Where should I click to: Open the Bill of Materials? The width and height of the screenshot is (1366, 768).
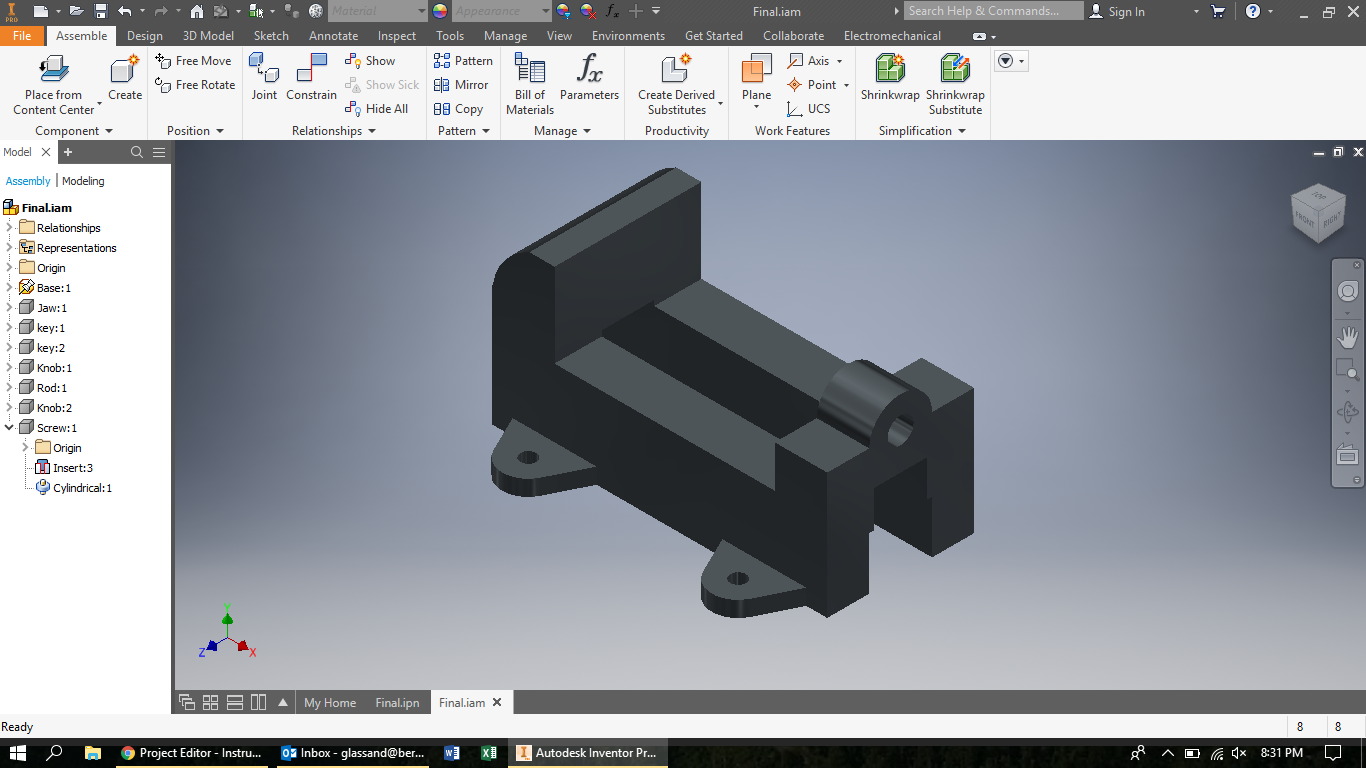click(x=530, y=84)
